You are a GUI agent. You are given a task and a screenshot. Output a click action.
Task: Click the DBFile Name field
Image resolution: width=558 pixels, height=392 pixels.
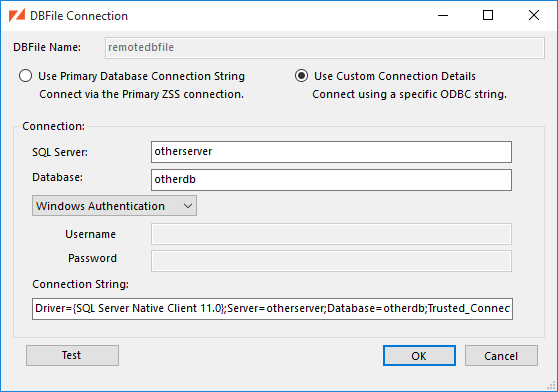point(325,48)
